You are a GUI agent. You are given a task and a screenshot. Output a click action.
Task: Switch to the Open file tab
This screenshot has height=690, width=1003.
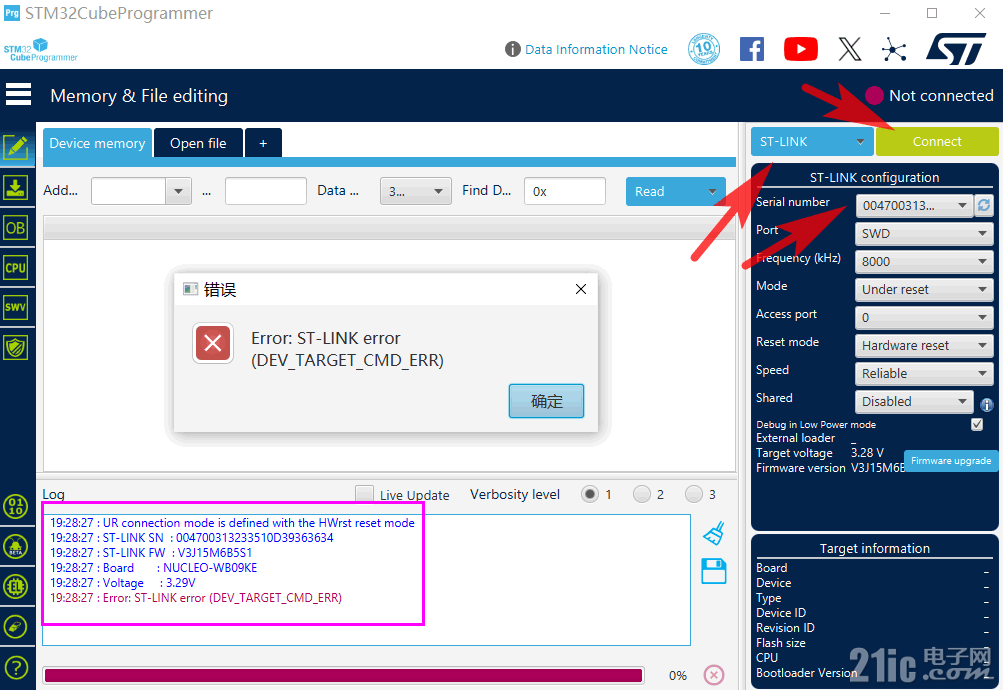point(198,143)
